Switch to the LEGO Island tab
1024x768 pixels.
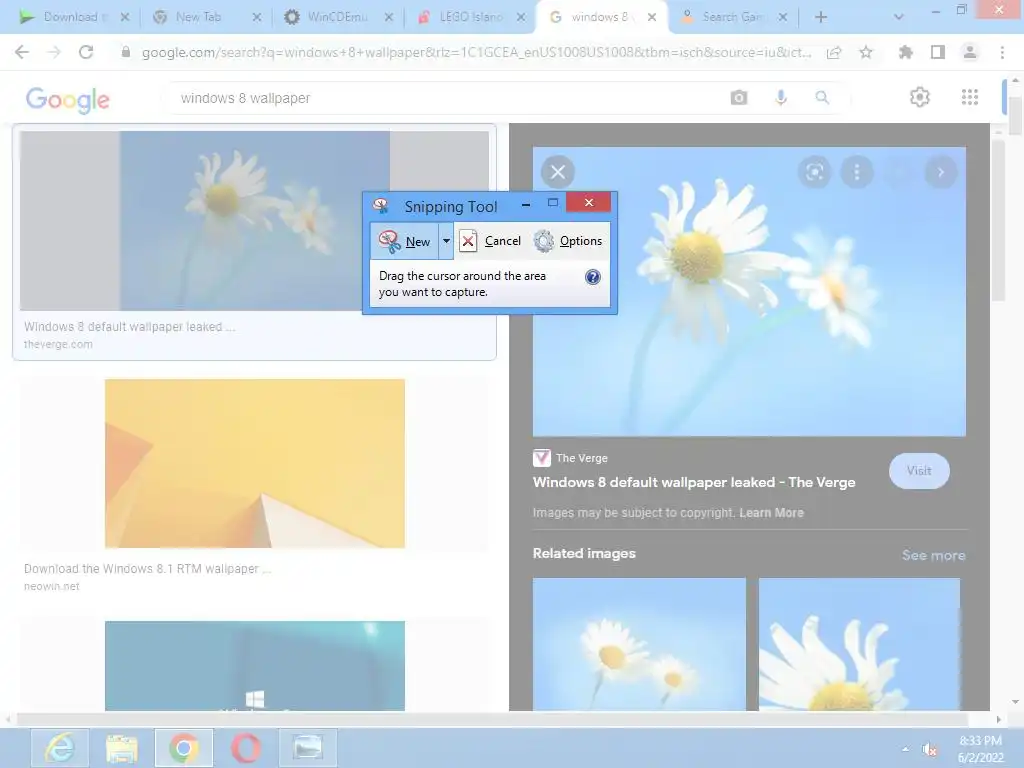(x=470, y=17)
